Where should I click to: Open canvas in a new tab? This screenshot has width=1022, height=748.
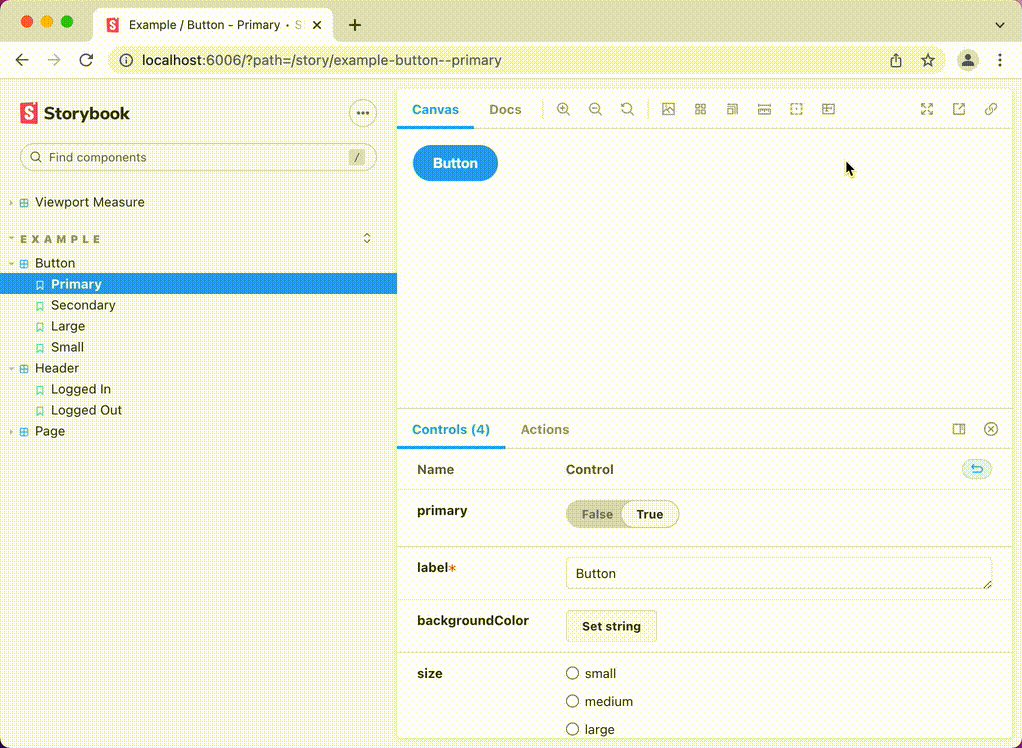coord(959,109)
